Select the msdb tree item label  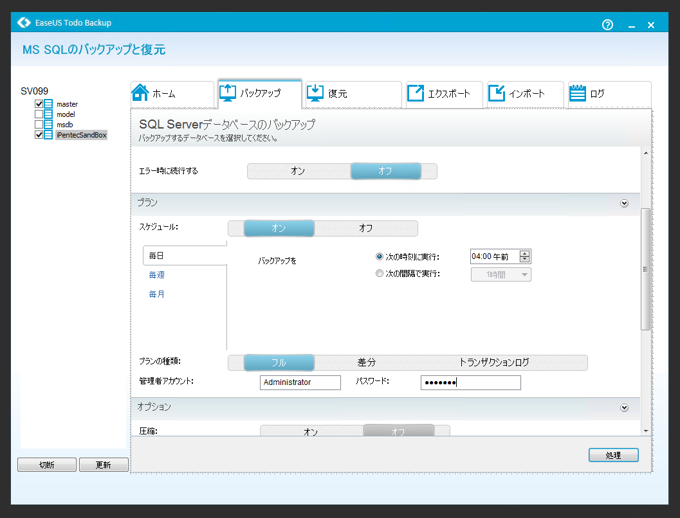65,125
